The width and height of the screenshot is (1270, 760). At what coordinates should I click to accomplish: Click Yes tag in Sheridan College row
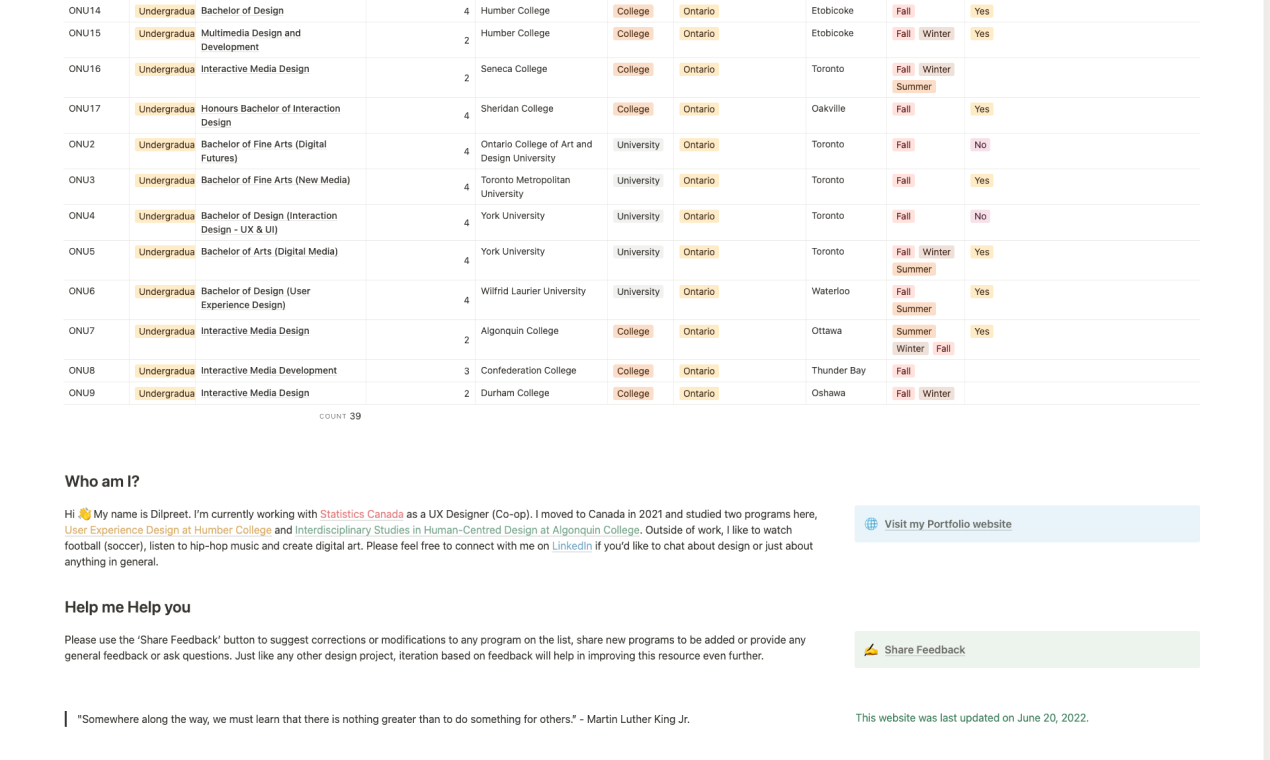tap(982, 109)
